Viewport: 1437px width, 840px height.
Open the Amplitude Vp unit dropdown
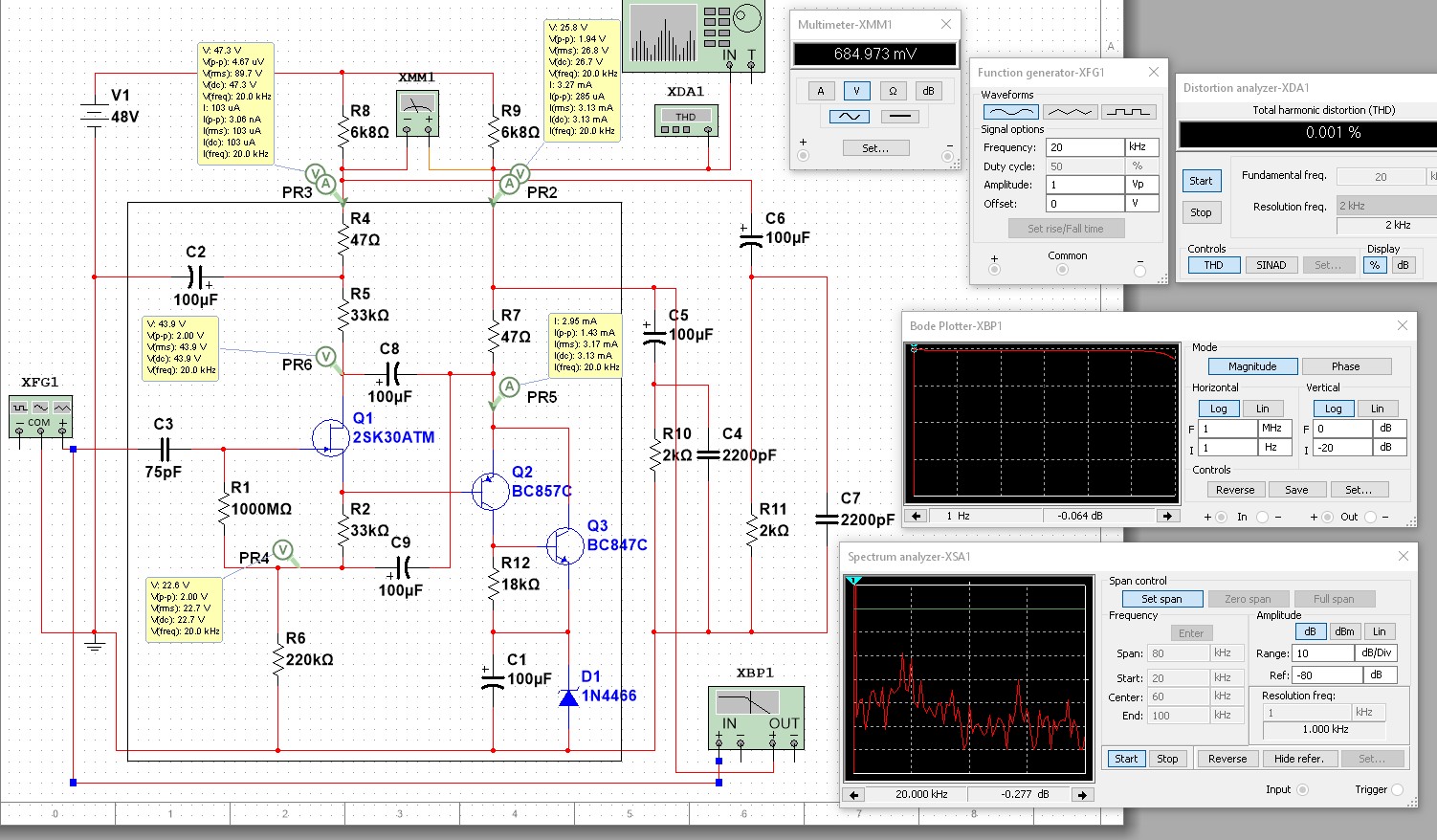coord(1141,185)
